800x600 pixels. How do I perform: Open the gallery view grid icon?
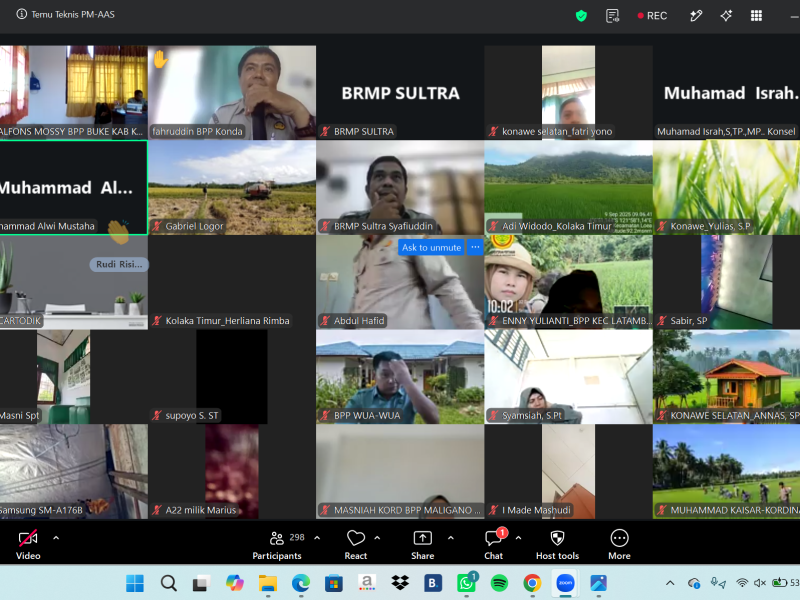click(x=756, y=16)
